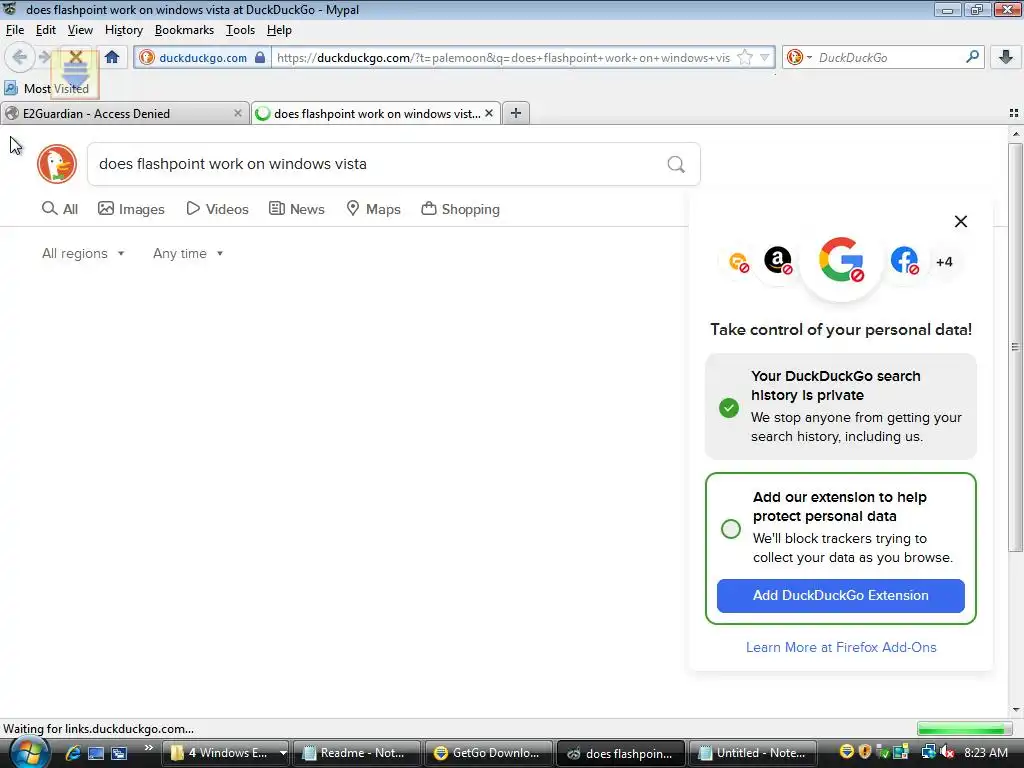Click the DuckDuckGo duck logo
Image resolution: width=1024 pixels, height=768 pixels.
[57, 164]
